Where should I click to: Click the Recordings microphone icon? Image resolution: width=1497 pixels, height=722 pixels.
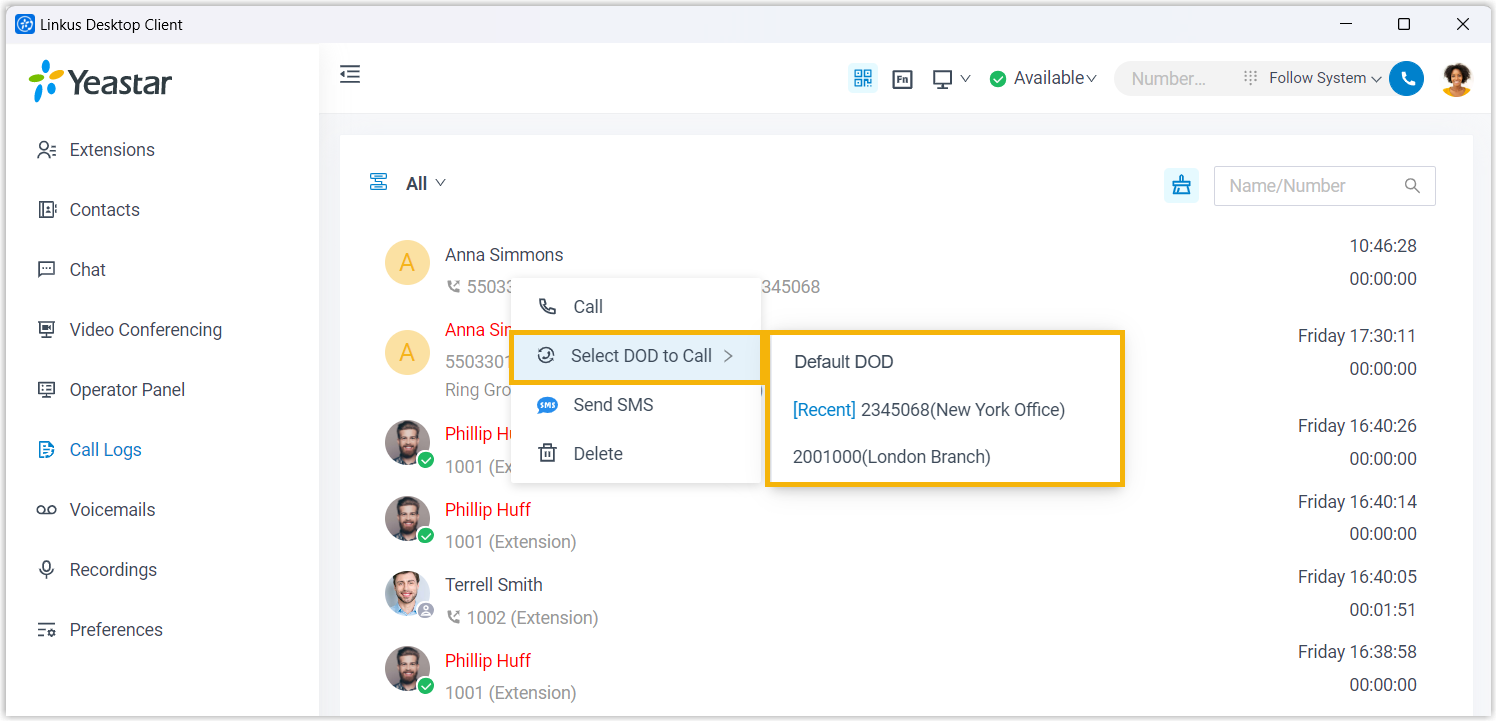click(x=47, y=570)
